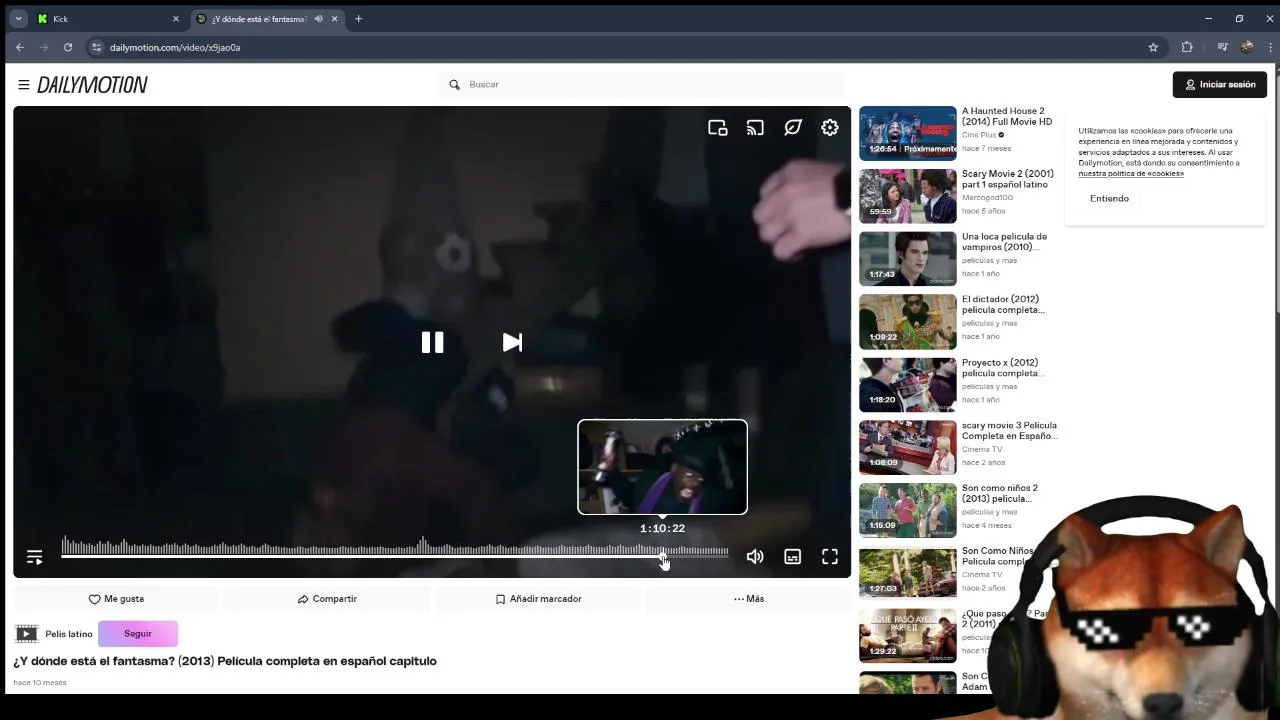Go to the Dailymotion logo homepage
The image size is (1280, 720).
click(92, 85)
